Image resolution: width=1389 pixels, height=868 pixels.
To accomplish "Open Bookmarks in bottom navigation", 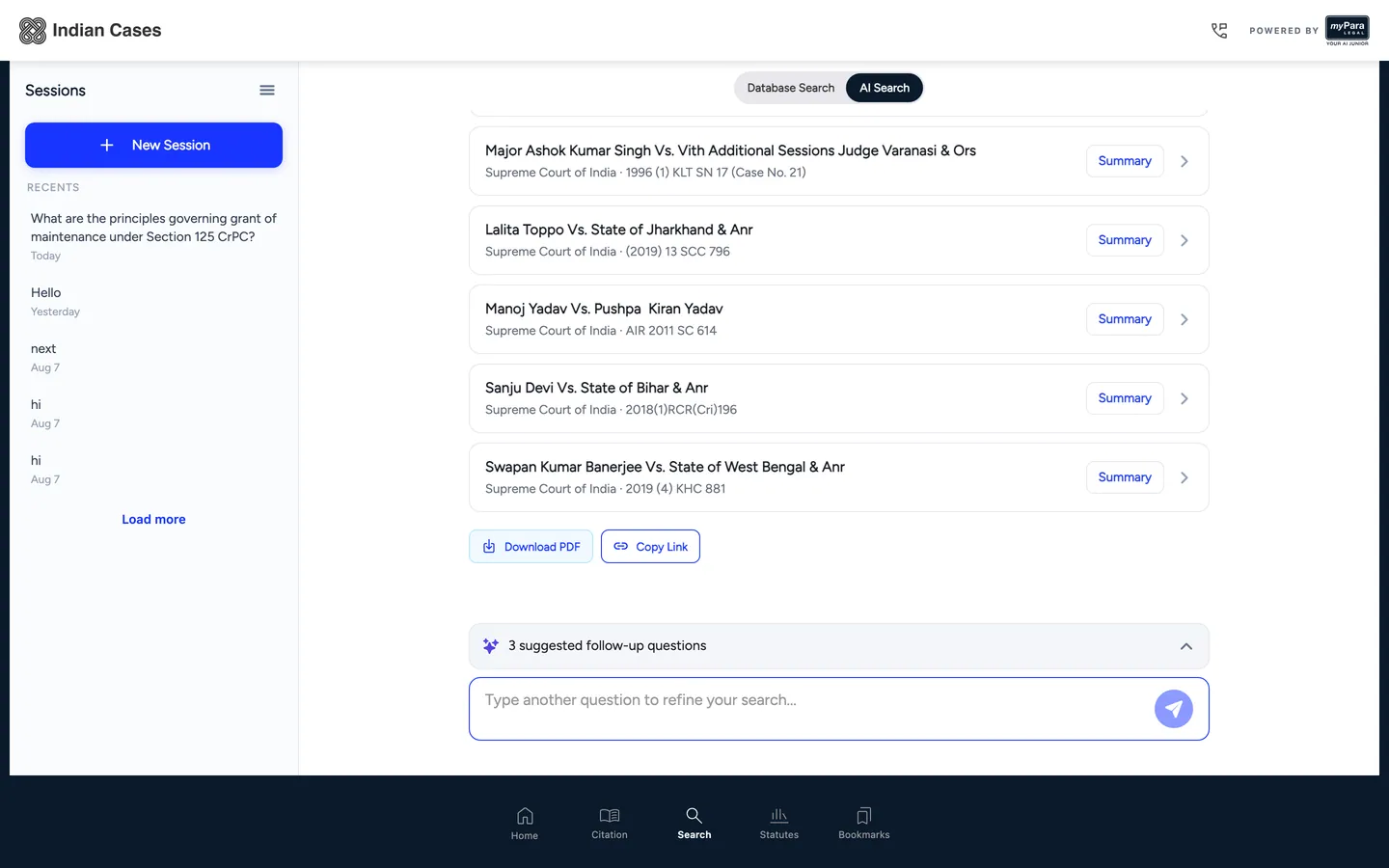I will point(864,824).
